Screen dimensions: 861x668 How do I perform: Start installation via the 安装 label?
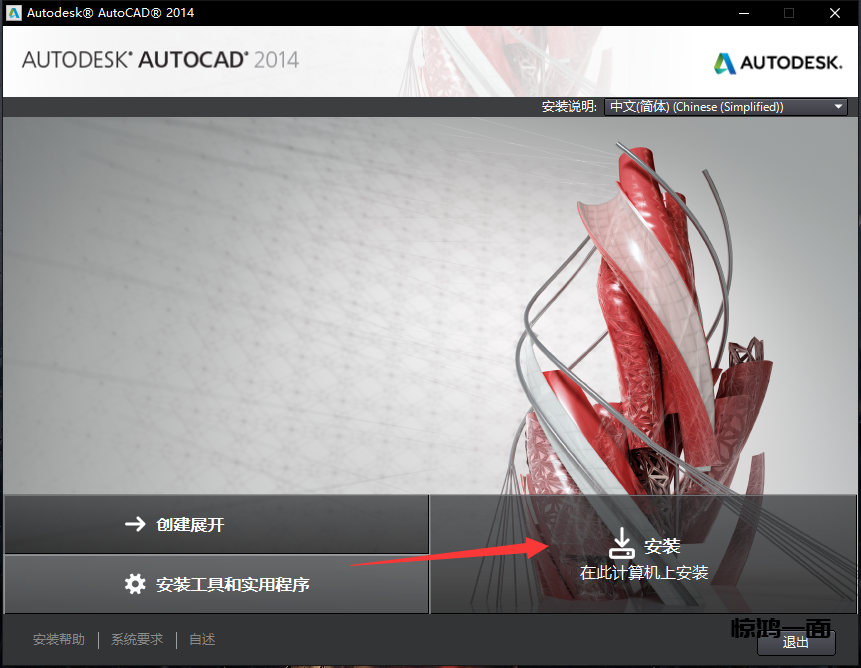[662, 546]
